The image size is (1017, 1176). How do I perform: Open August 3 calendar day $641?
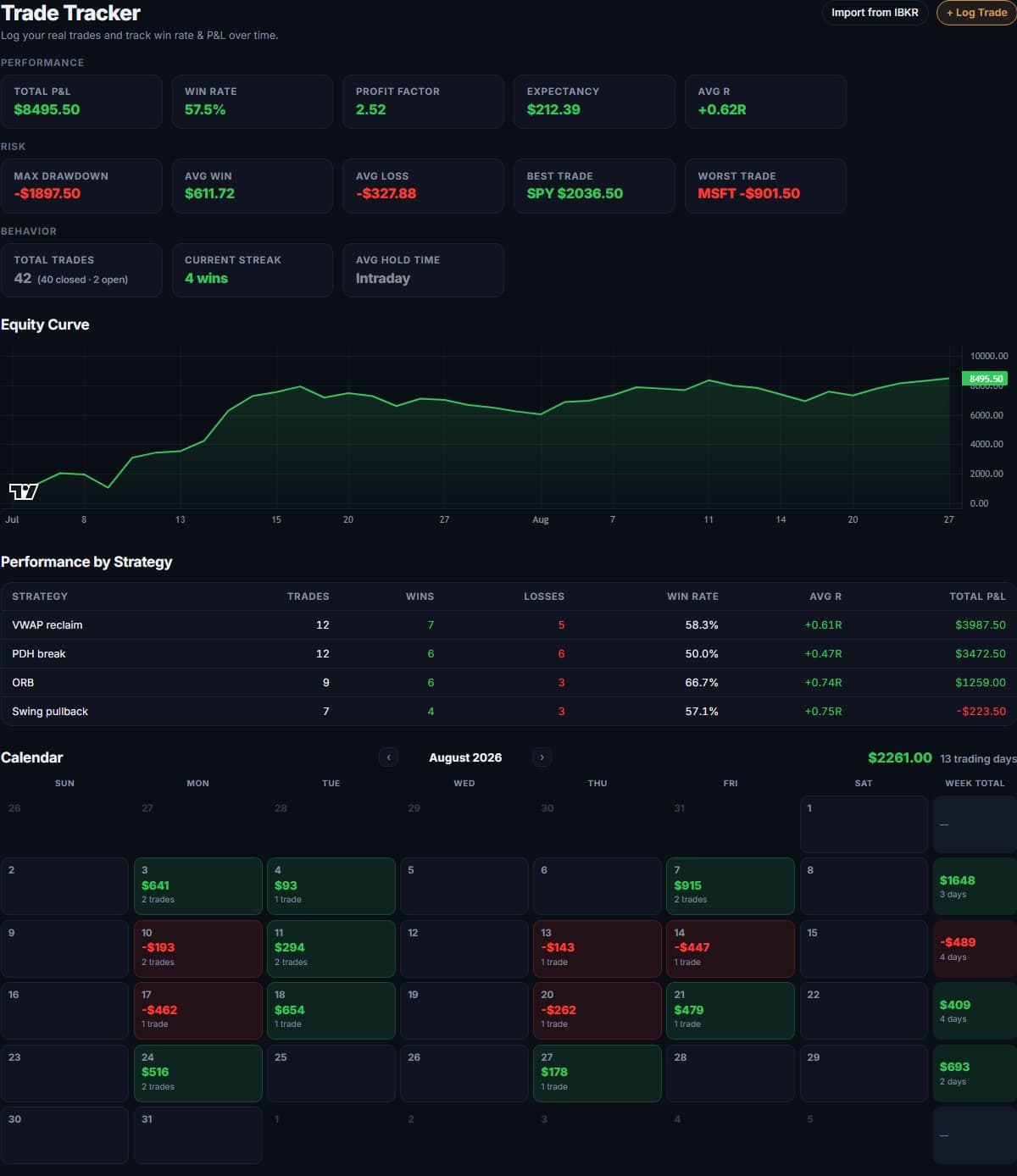[198, 886]
